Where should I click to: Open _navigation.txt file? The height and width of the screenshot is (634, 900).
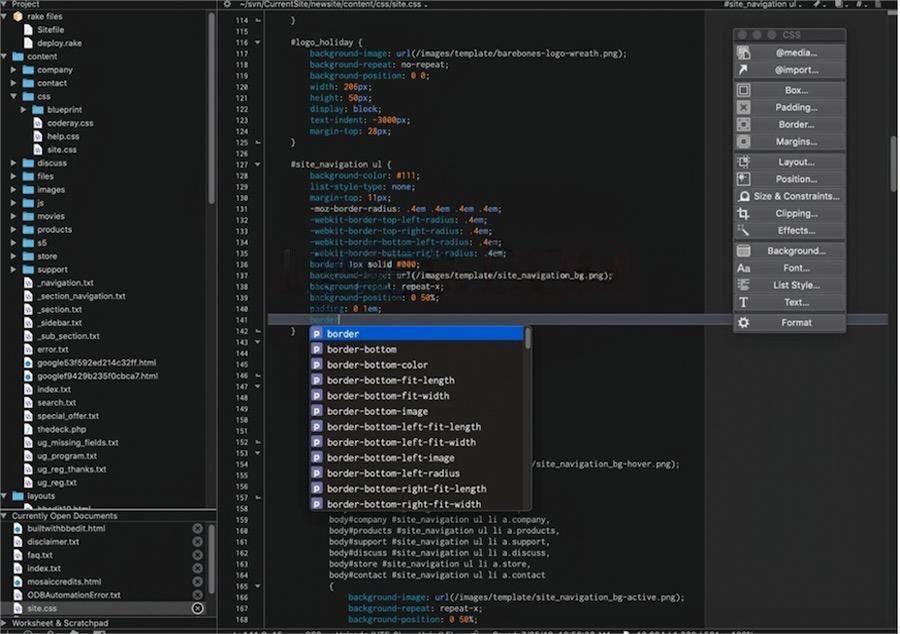(x=65, y=283)
